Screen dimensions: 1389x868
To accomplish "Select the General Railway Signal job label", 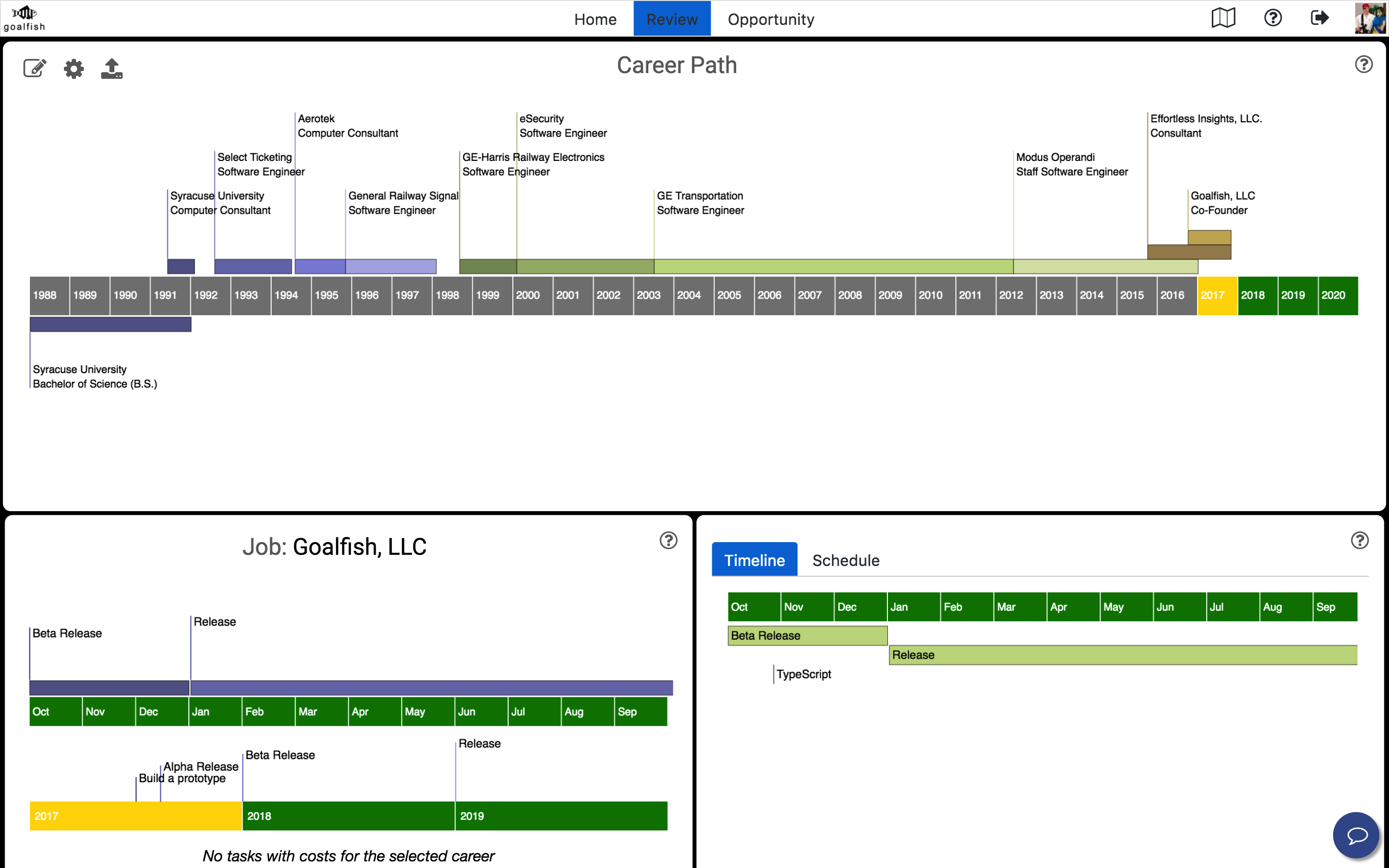I will click(404, 203).
